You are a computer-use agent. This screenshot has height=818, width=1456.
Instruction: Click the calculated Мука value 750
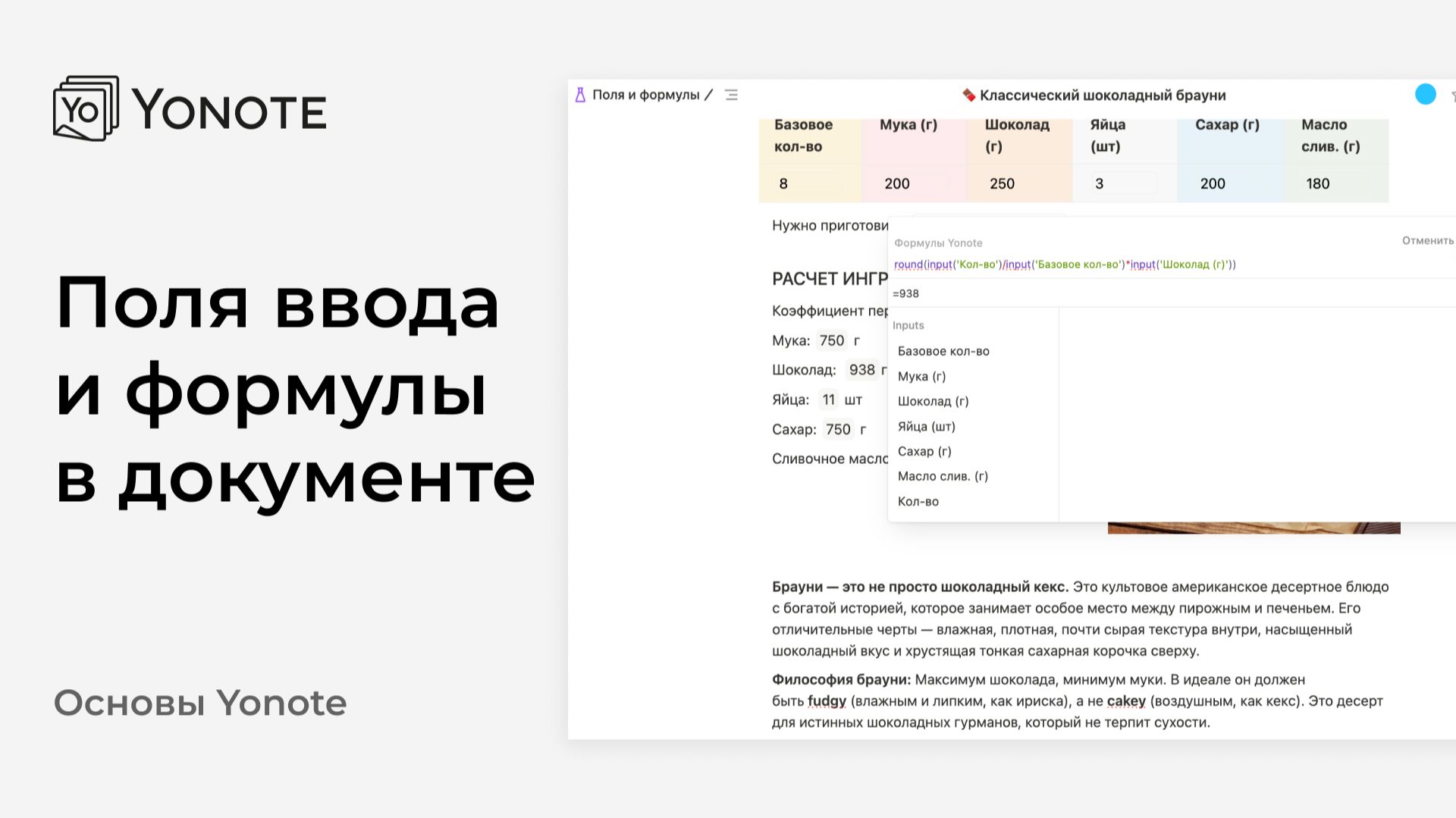[x=832, y=340]
